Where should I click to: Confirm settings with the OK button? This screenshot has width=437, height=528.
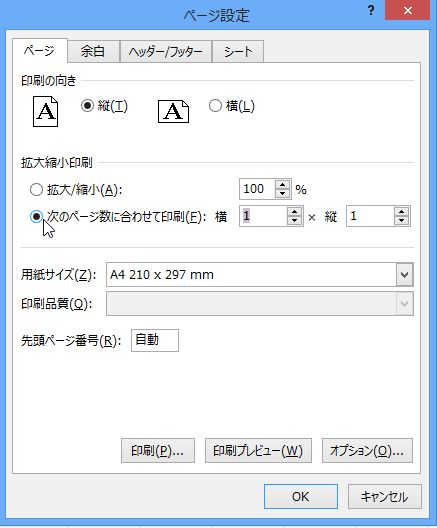point(301,496)
